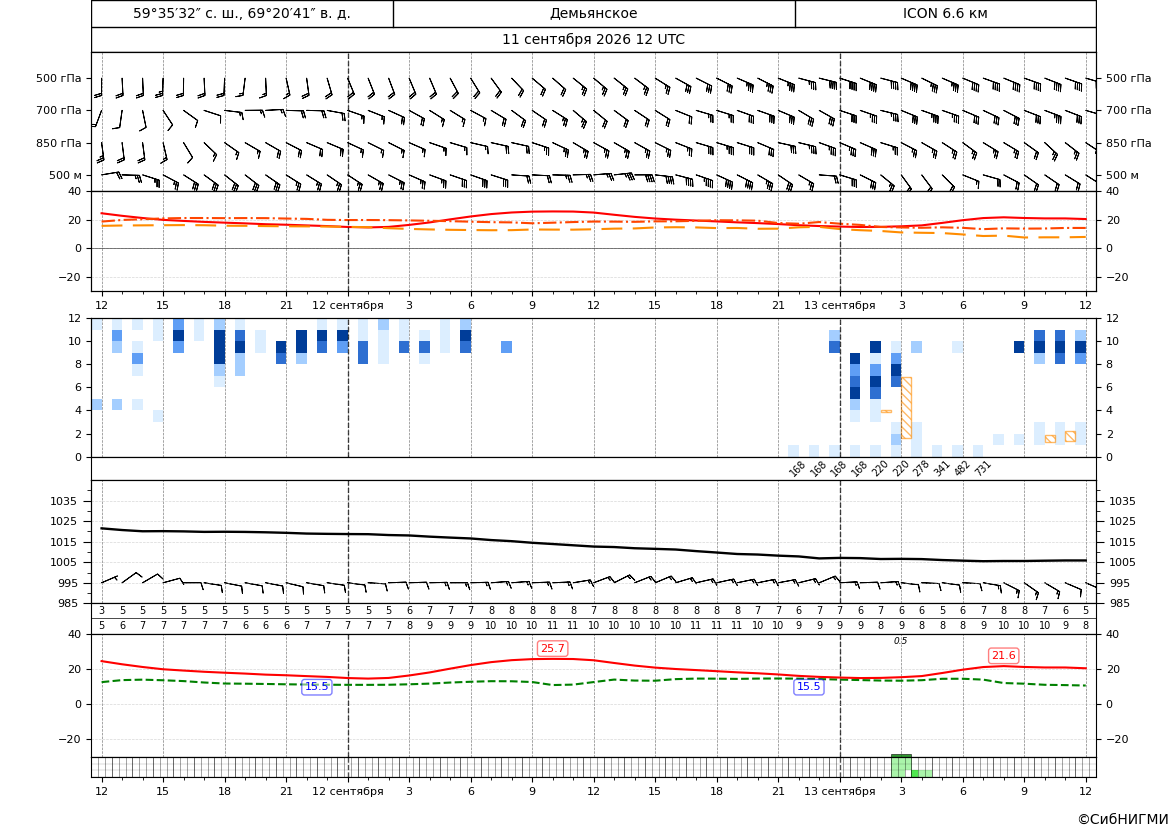Click the Демьянское station title
Screen dimensions: 1169x827
[593, 13]
